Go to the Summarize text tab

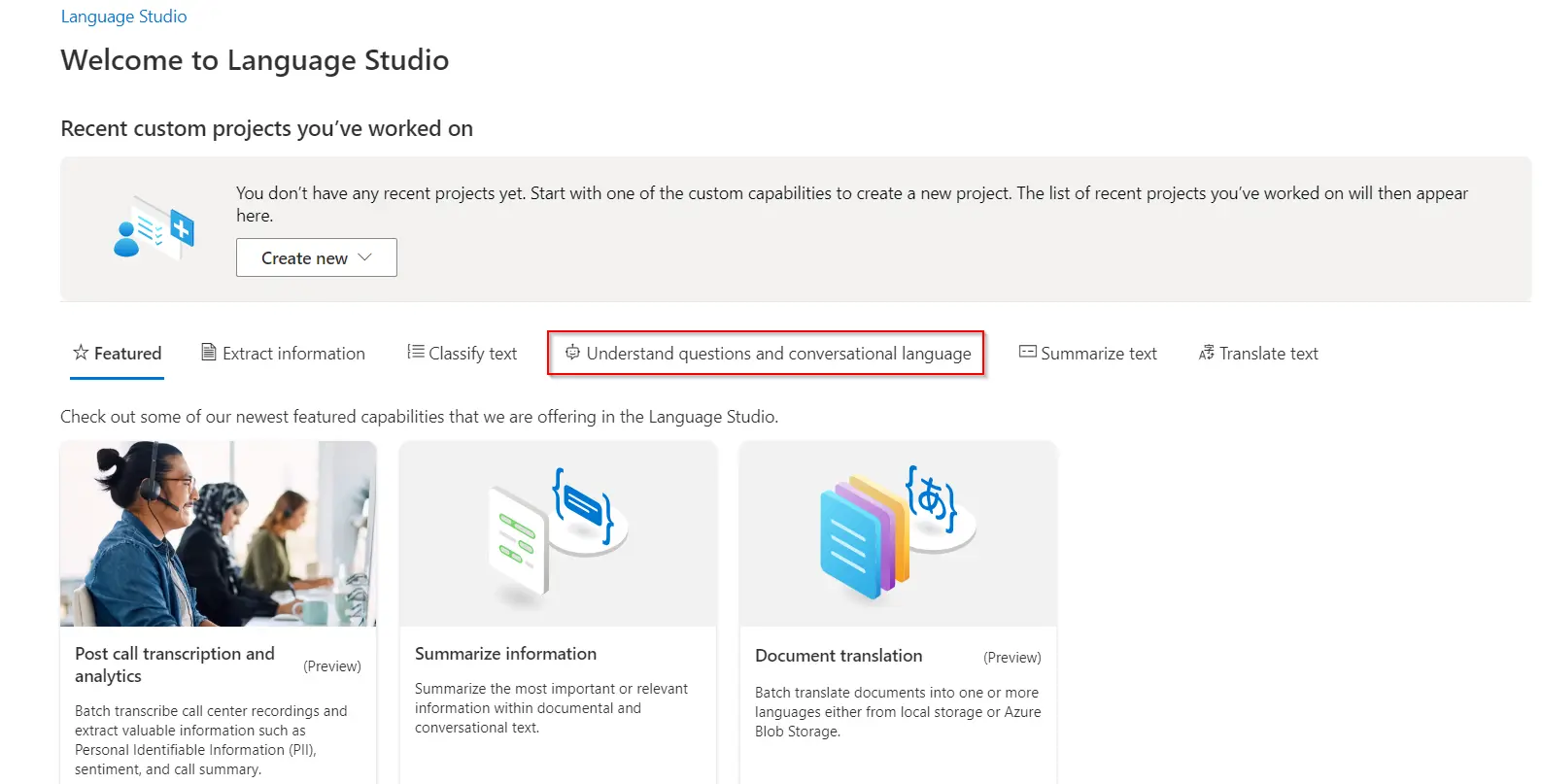[x=1098, y=354]
